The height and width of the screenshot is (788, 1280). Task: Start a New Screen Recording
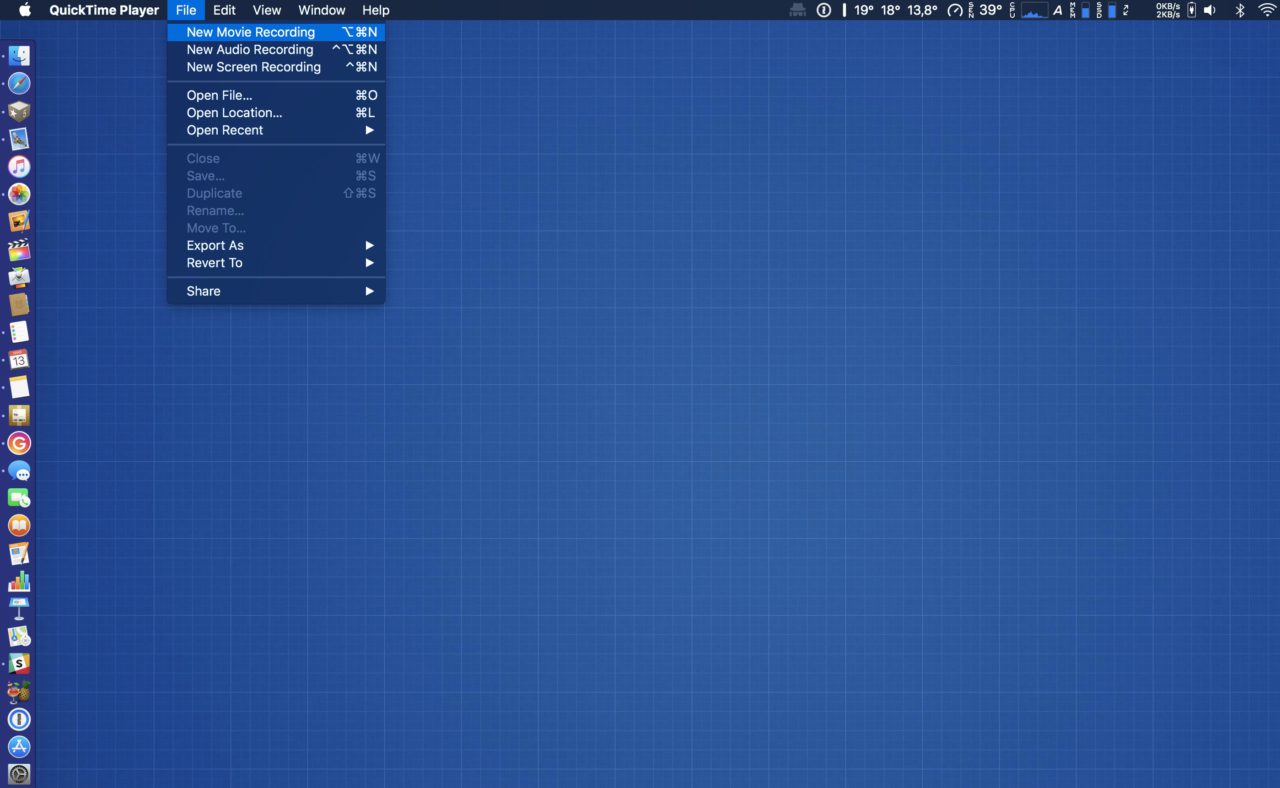276,67
